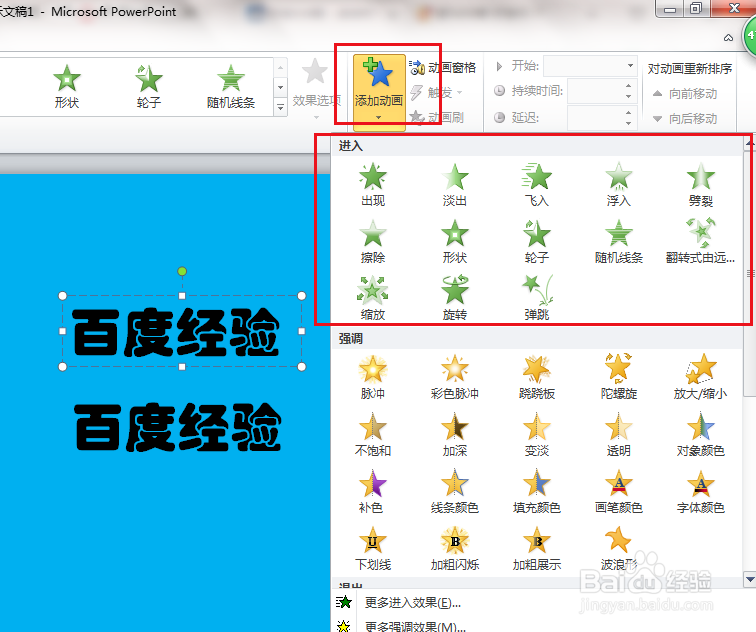
Task: Move the ribbon animation gallery to its next row
Action: coord(280,88)
